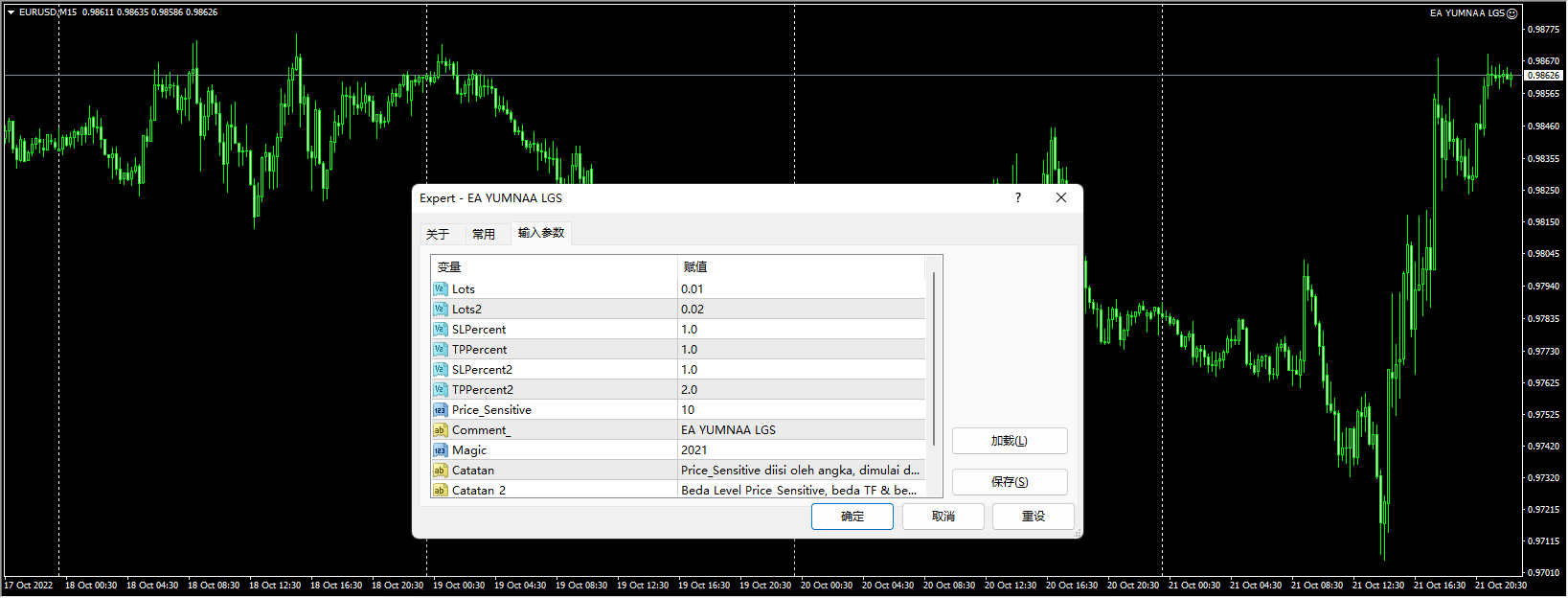Image resolution: width=1568 pixels, height=598 pixels.
Task: Click the Magic integer icon
Action: point(440,450)
